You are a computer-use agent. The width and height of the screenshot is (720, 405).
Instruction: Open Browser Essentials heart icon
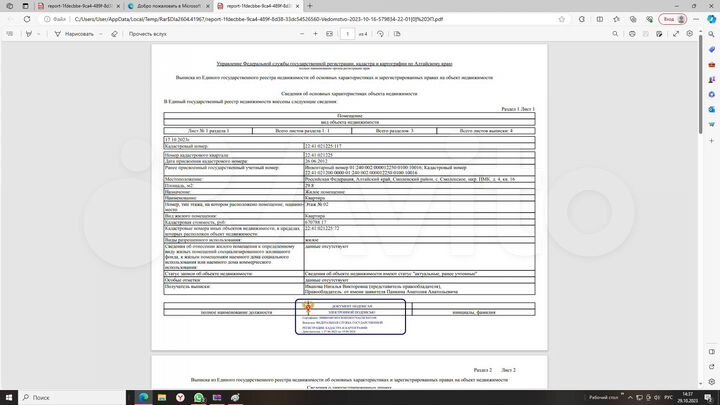[649, 19]
